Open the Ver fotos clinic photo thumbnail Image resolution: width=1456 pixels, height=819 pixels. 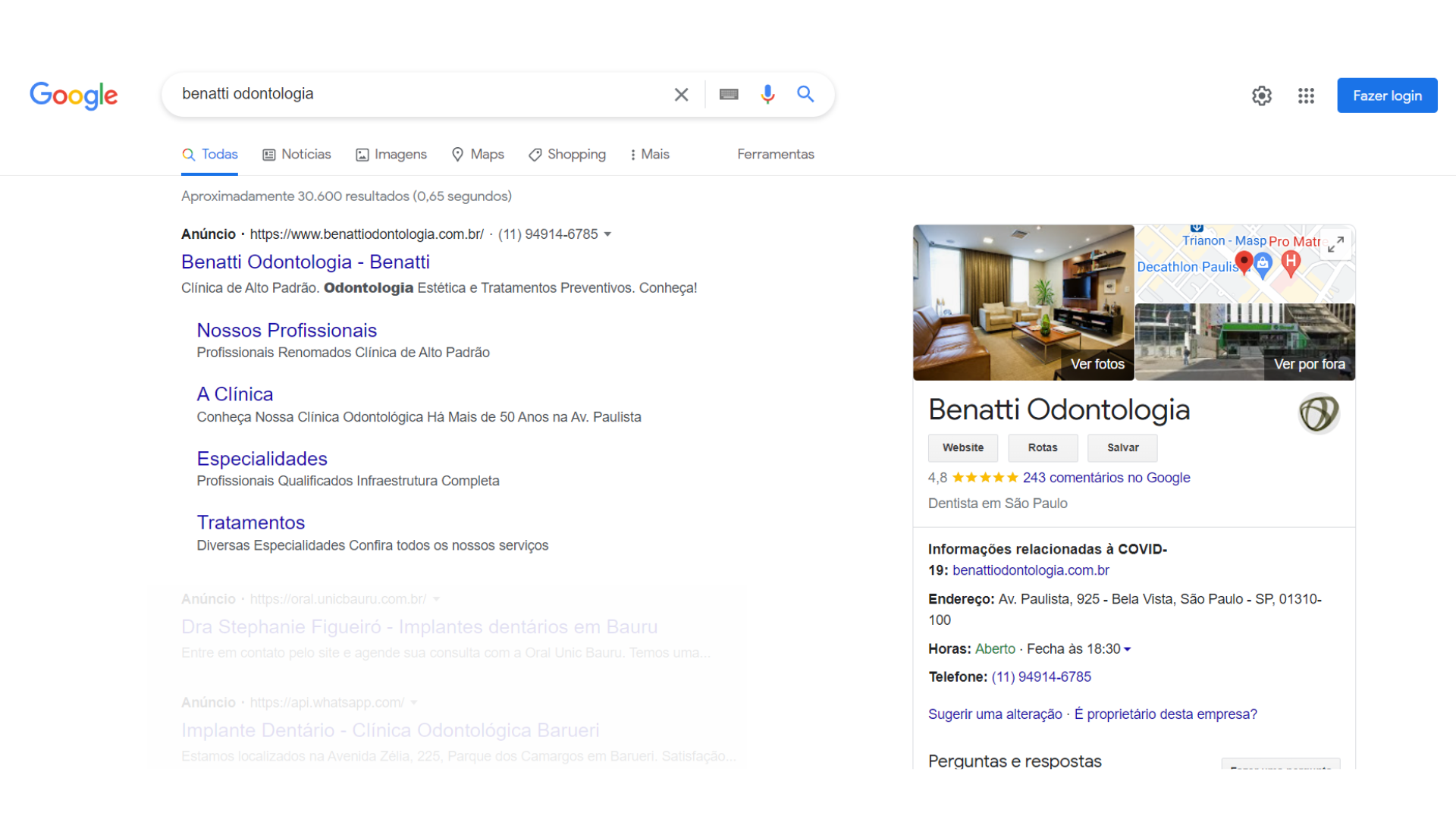pos(1023,303)
